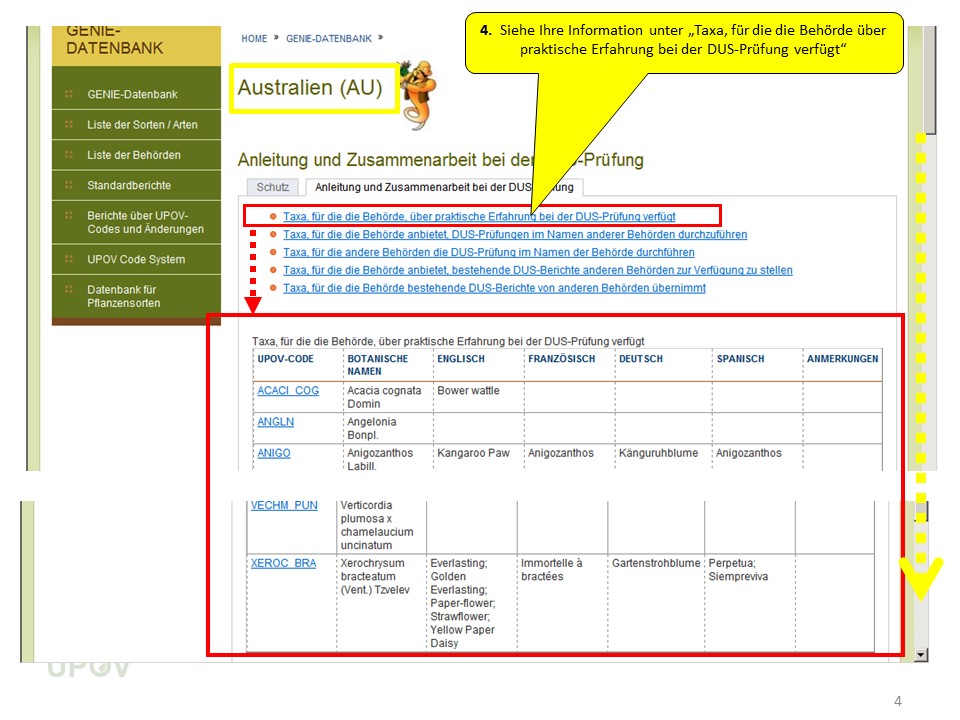Open GENIE-Datenbank sidebar menu item

pyautogui.click(x=132, y=94)
